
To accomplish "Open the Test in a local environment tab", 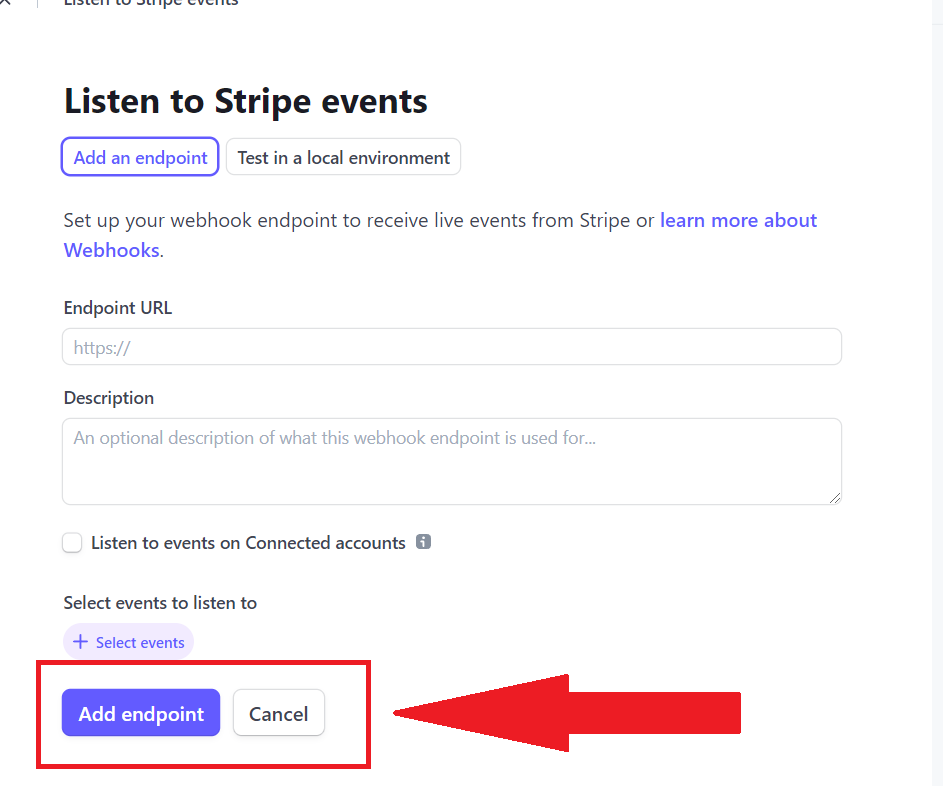I will [x=343, y=157].
